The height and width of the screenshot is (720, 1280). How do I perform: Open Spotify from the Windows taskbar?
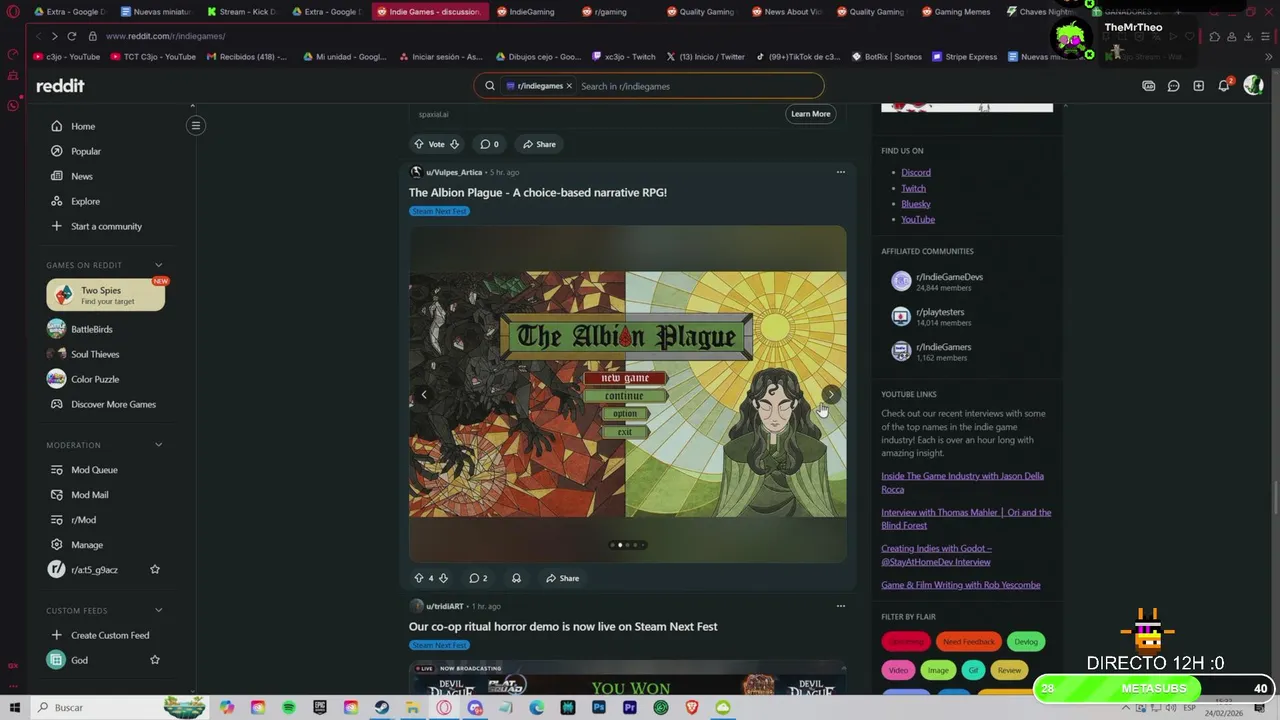[288, 707]
